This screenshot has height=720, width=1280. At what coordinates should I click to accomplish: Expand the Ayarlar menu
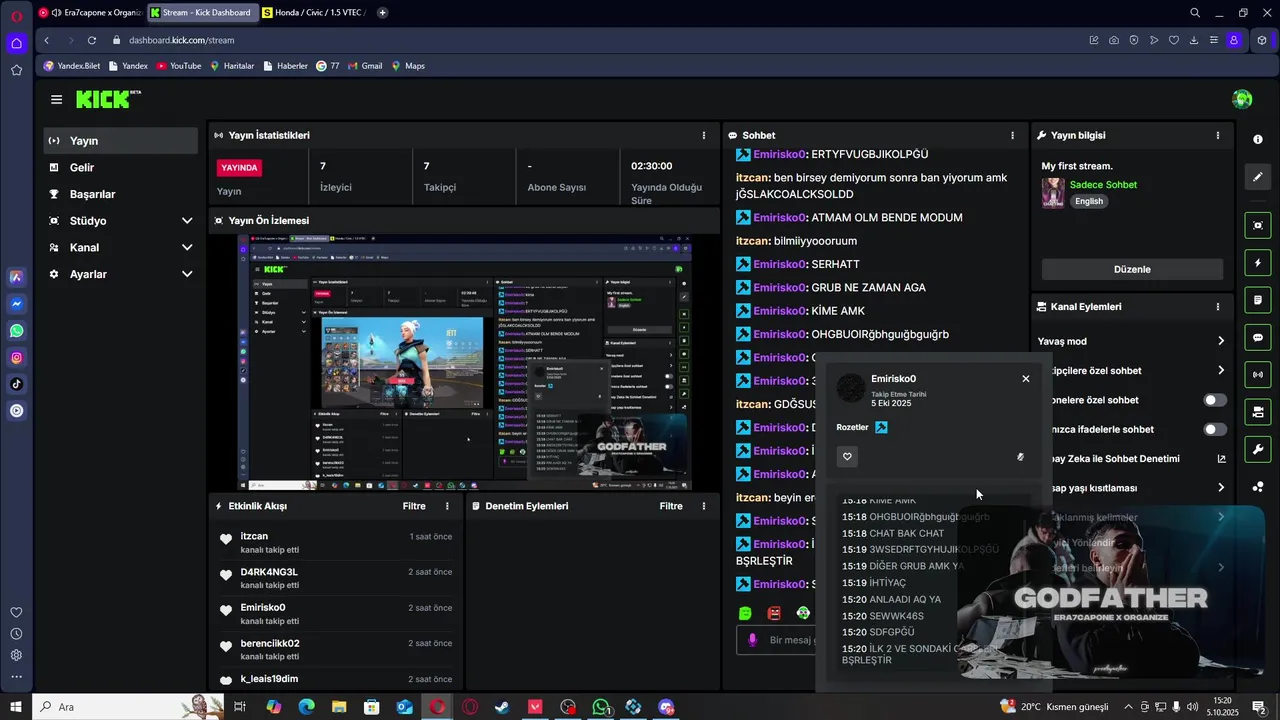tap(187, 274)
